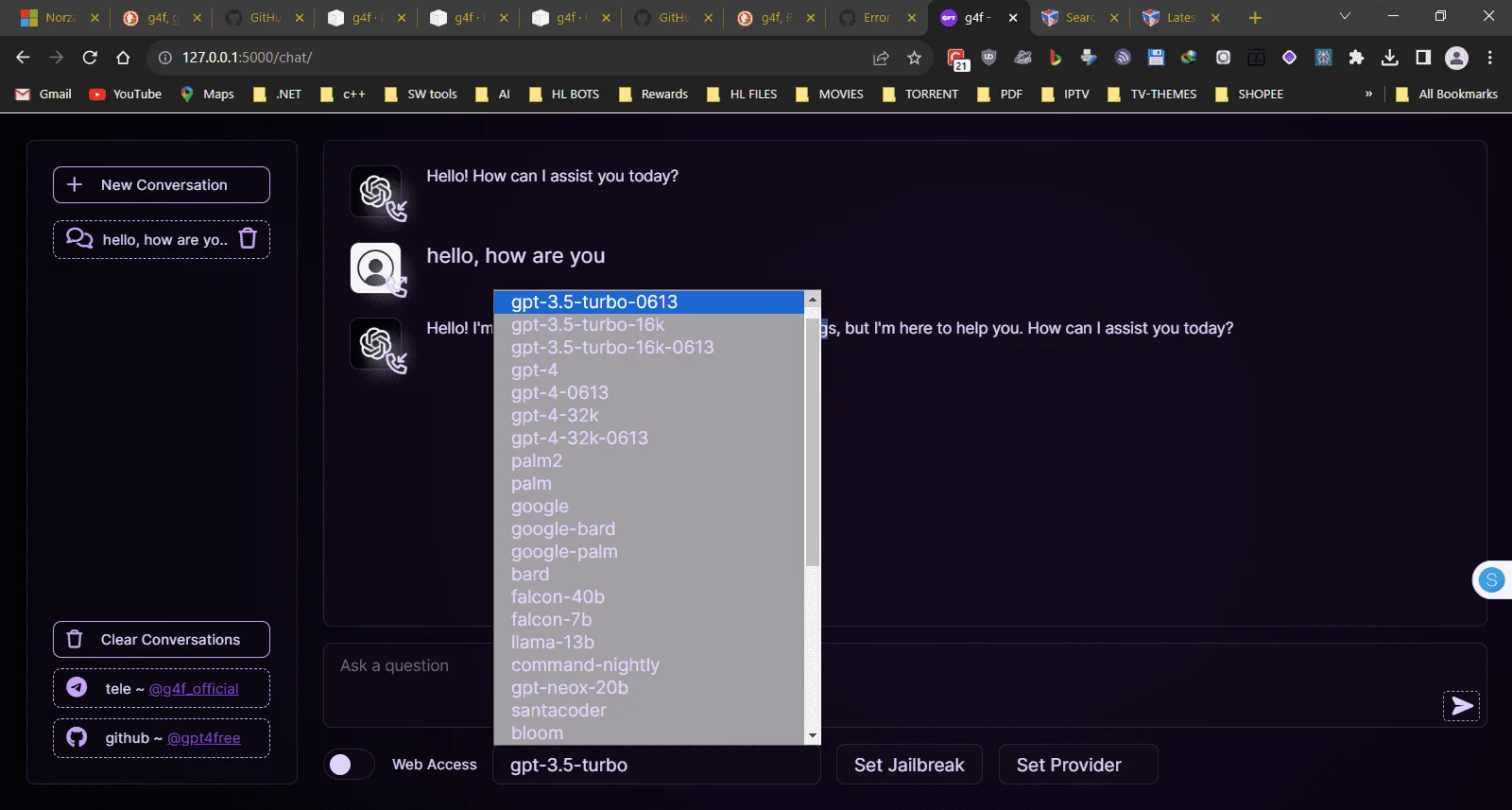Image resolution: width=1512 pixels, height=810 pixels.
Task: Select gpt-4-32k-0613 option
Action: [x=649, y=439]
